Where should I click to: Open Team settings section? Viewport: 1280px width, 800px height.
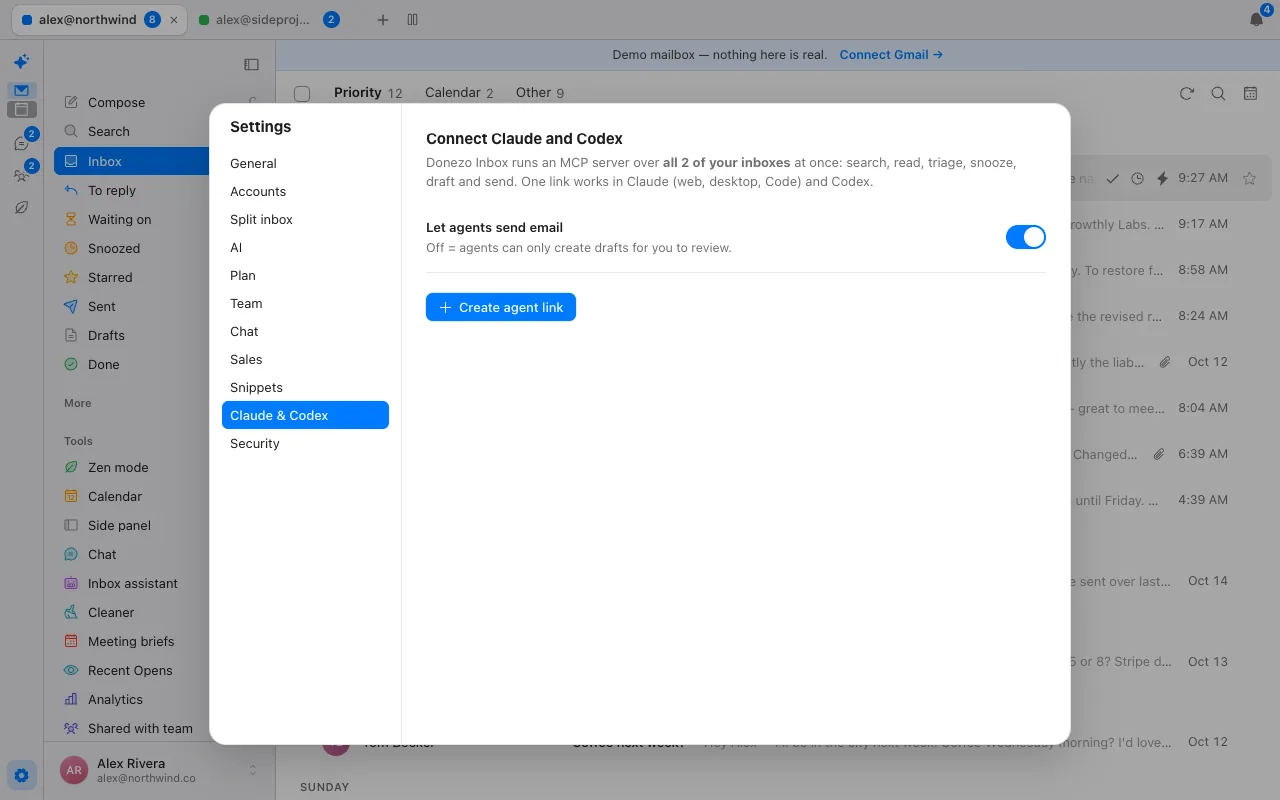(305, 303)
